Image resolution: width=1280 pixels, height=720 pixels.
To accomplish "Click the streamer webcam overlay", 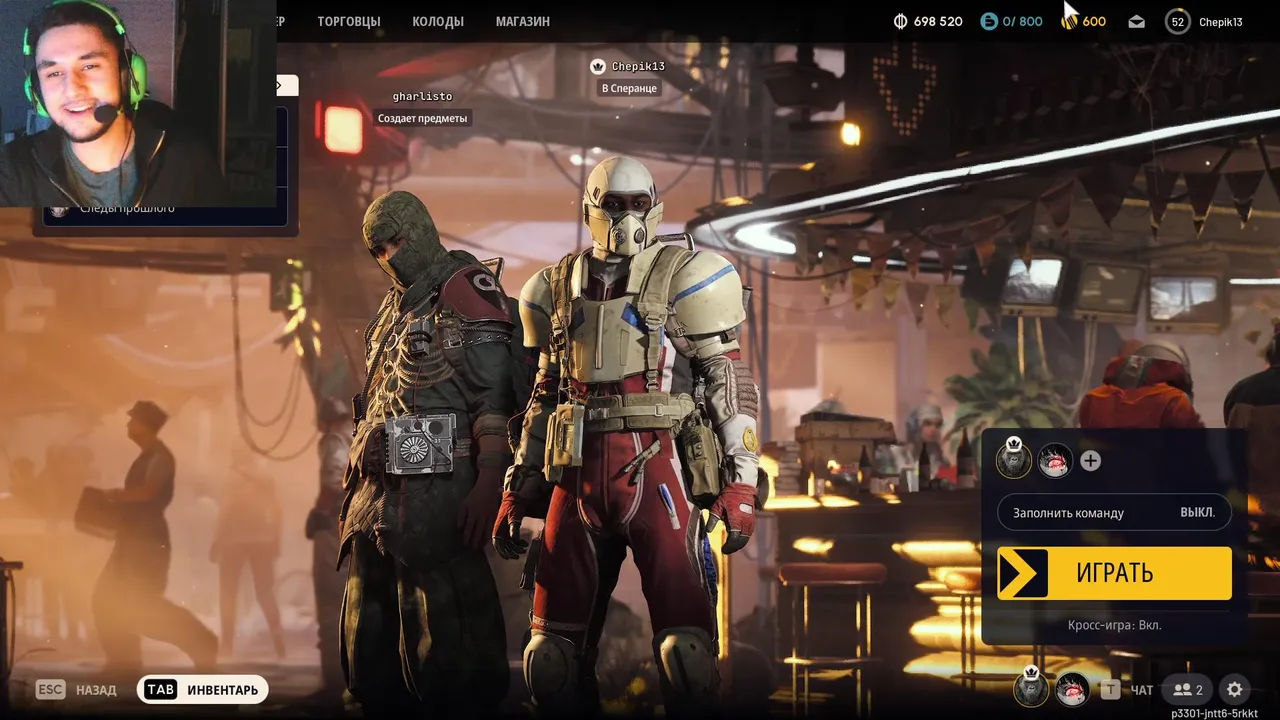I will 138,103.
